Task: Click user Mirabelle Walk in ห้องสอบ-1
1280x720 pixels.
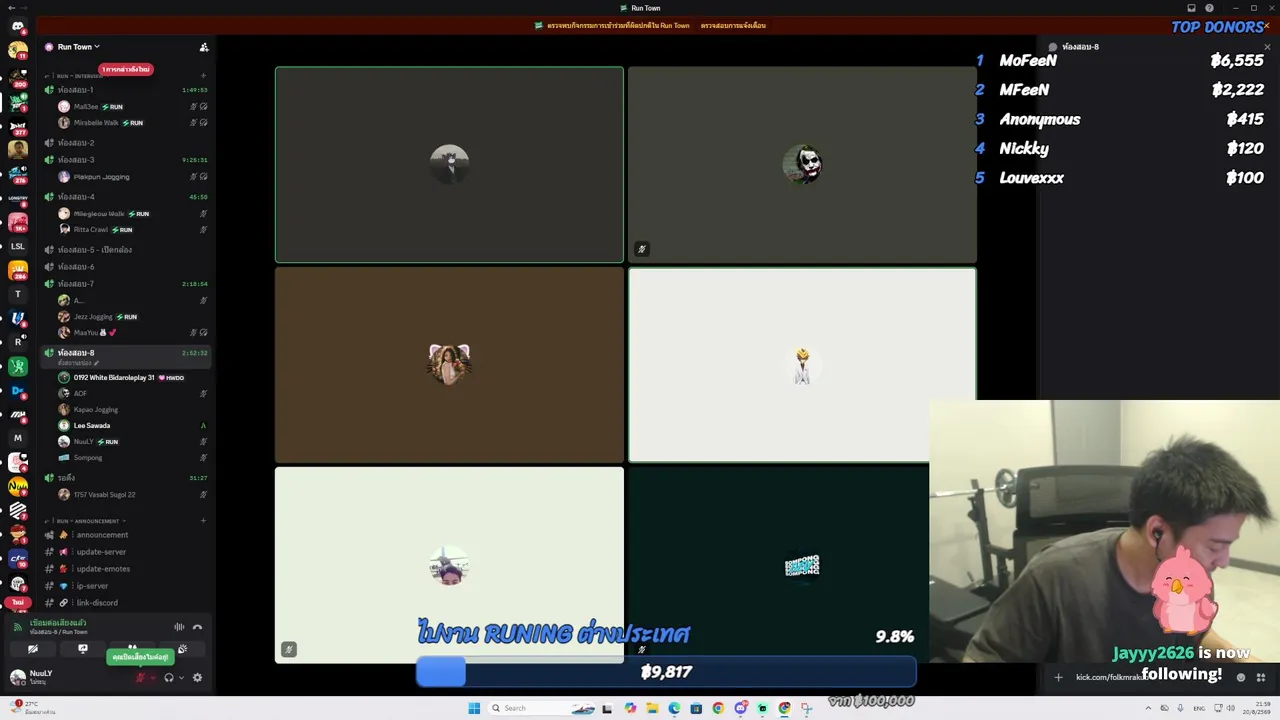Action: click(x=133, y=123)
